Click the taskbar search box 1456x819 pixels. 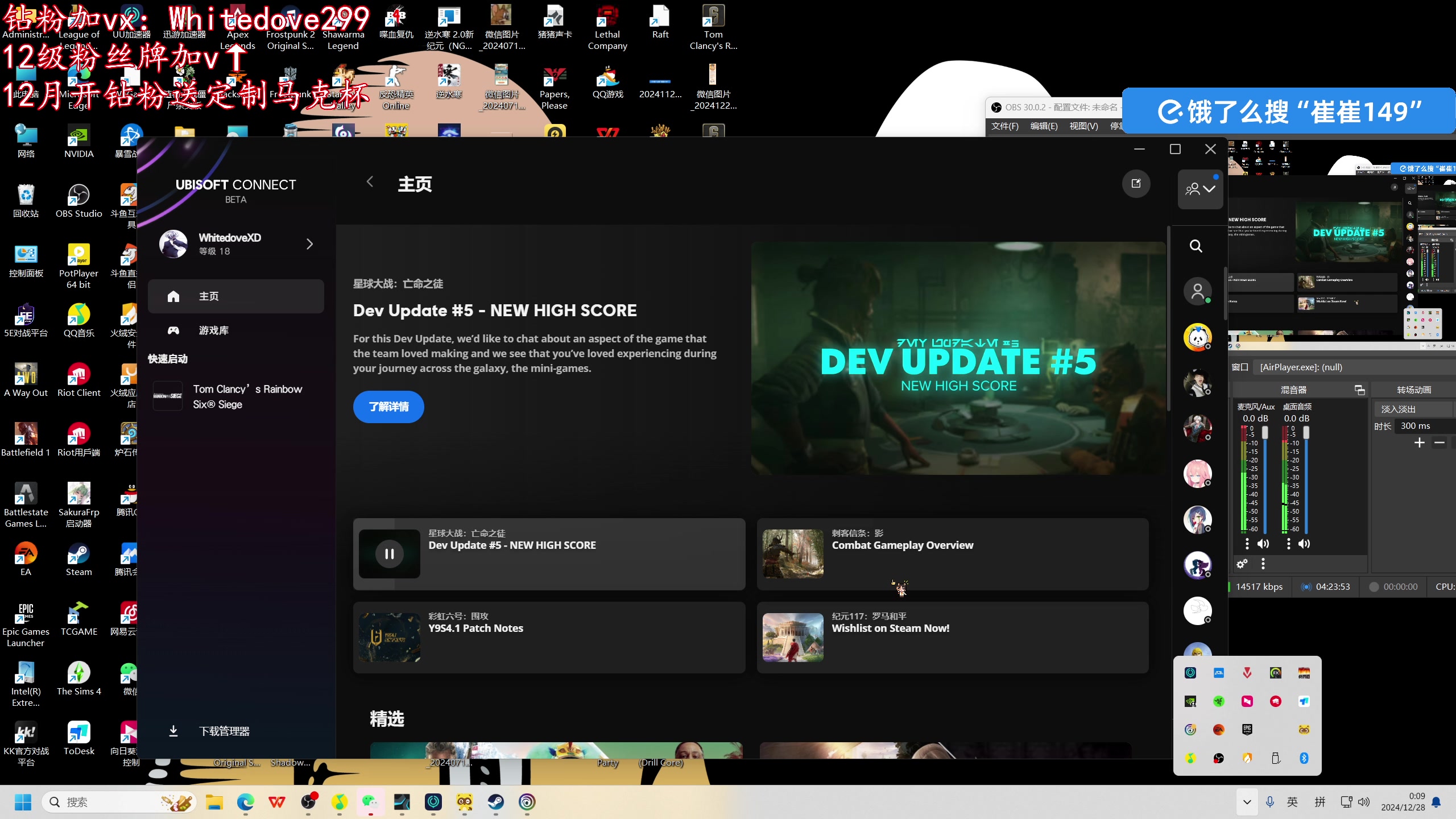(x=119, y=802)
